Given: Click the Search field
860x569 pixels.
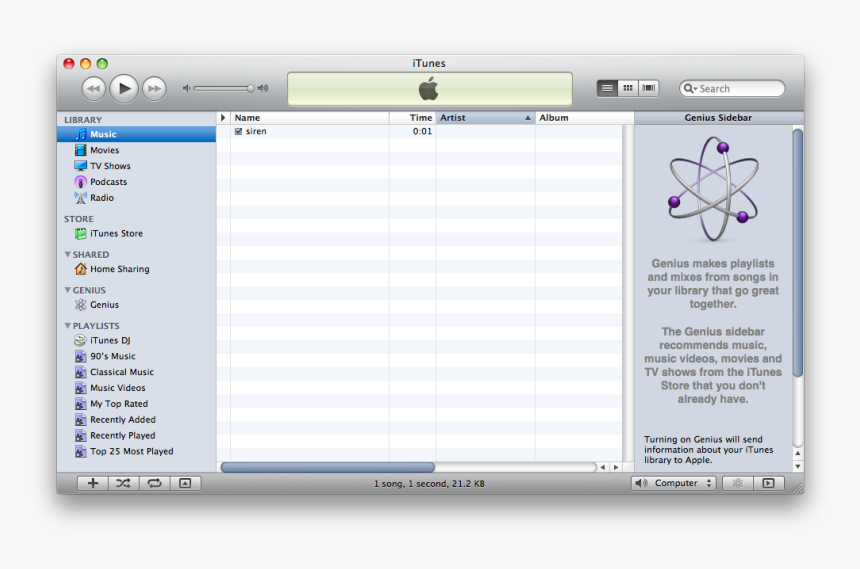Looking at the screenshot, I should tap(732, 88).
